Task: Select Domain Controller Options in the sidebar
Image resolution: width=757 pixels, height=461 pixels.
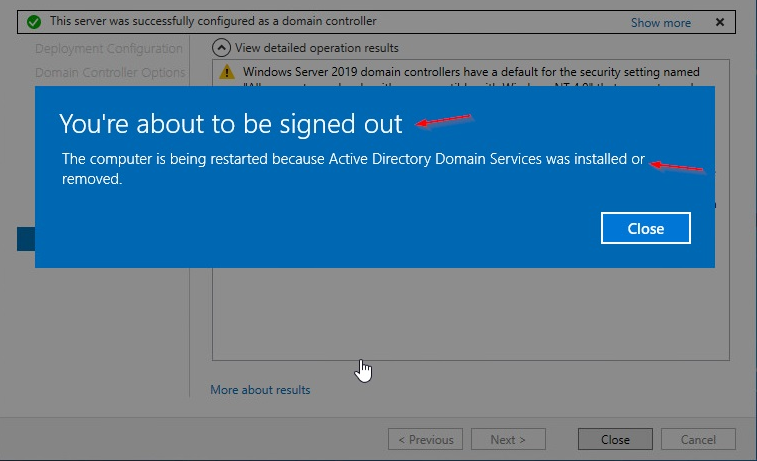Action: coord(110,72)
